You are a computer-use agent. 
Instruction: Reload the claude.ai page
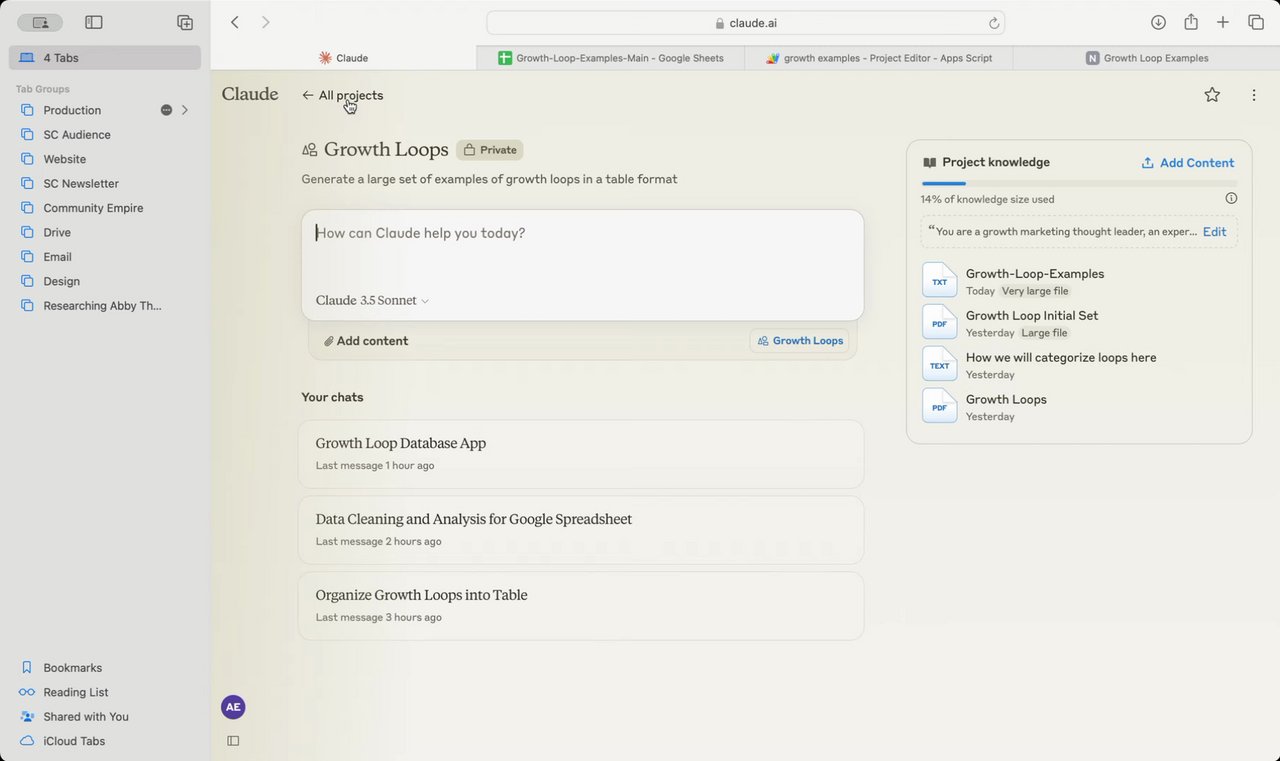point(994,23)
